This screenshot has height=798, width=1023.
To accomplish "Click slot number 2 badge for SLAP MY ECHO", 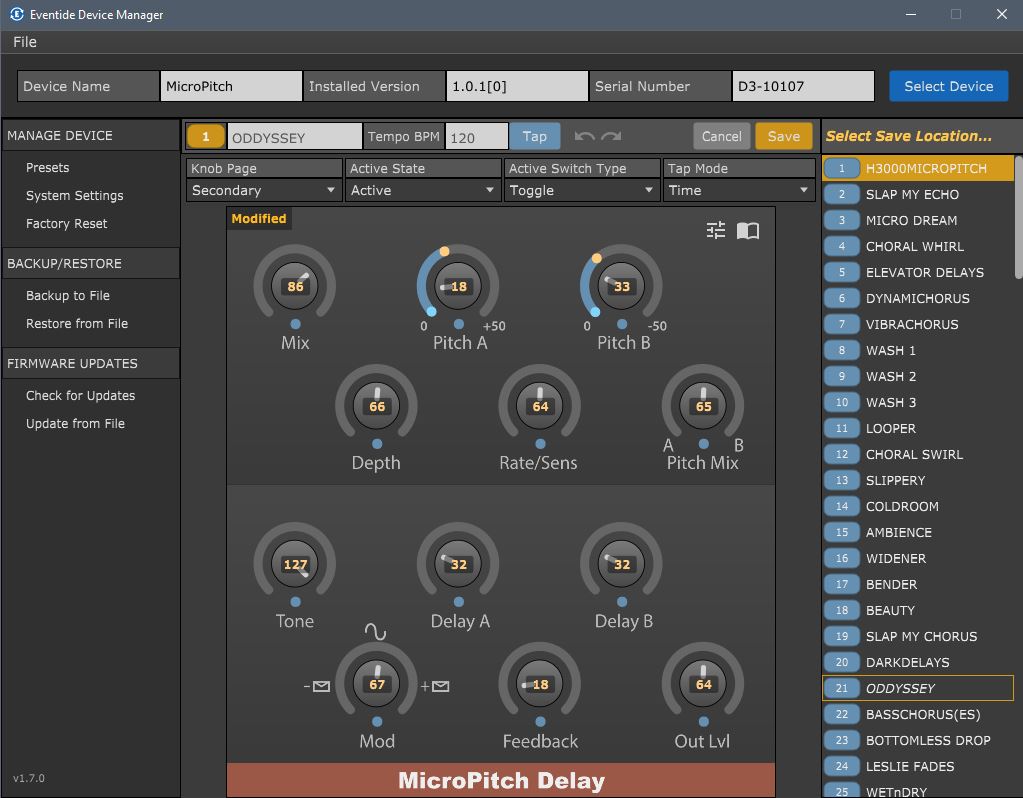I will pos(842,194).
